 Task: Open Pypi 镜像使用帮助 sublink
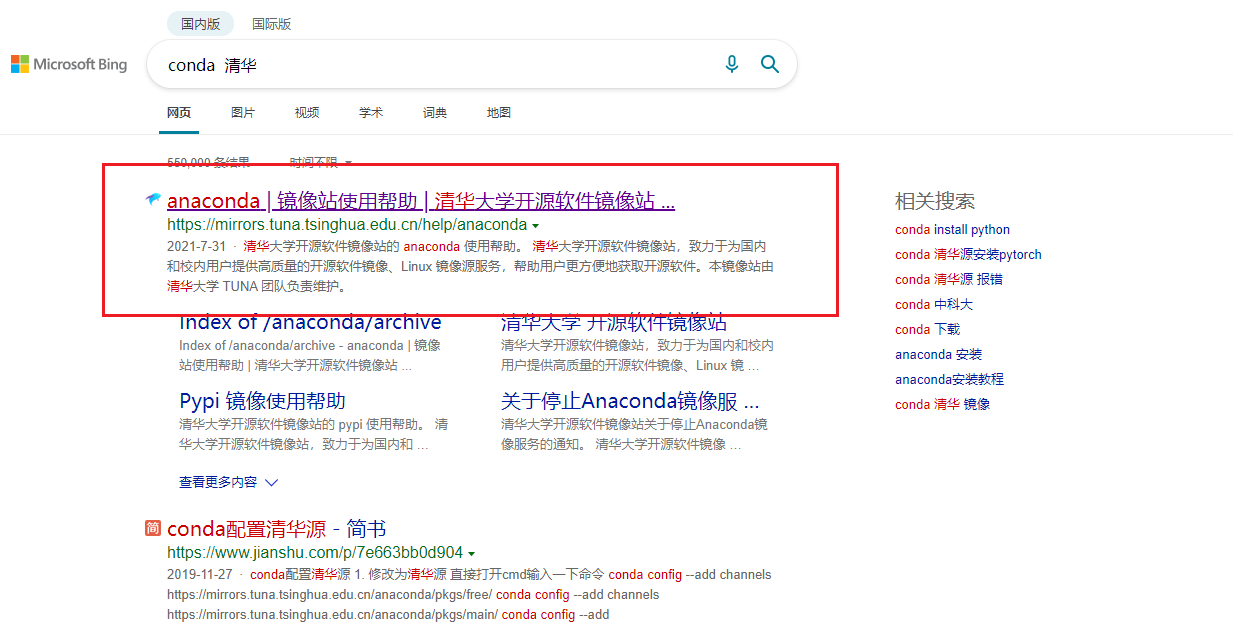(x=262, y=401)
